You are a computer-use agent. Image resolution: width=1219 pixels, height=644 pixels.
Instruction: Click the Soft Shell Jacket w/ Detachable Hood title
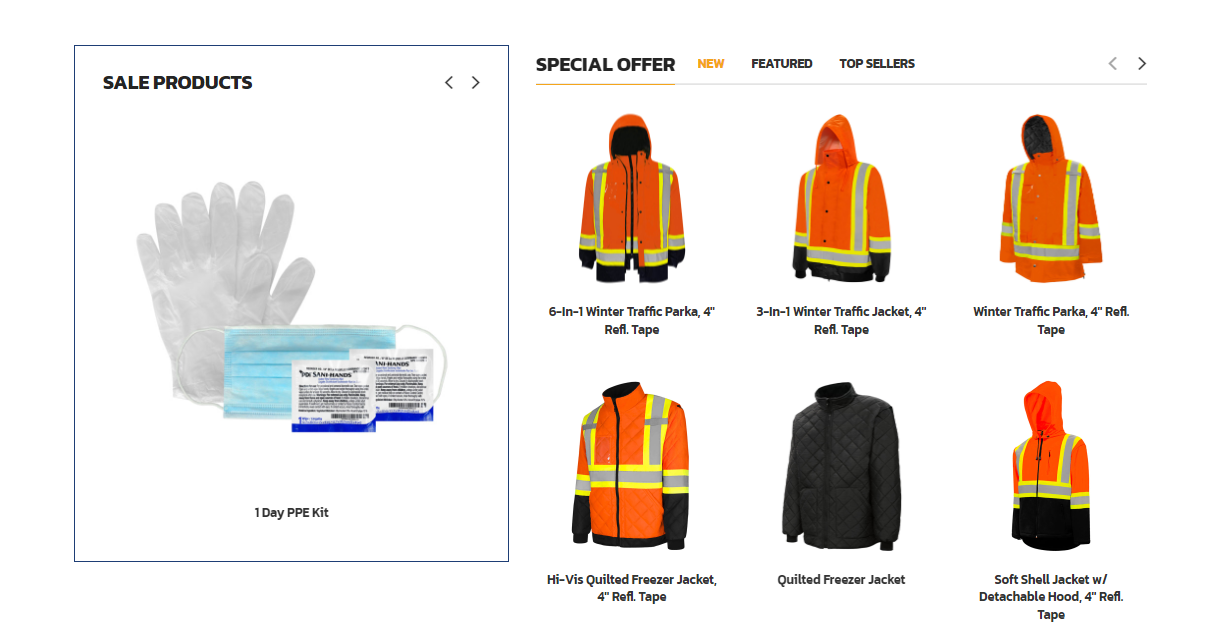[1051, 597]
